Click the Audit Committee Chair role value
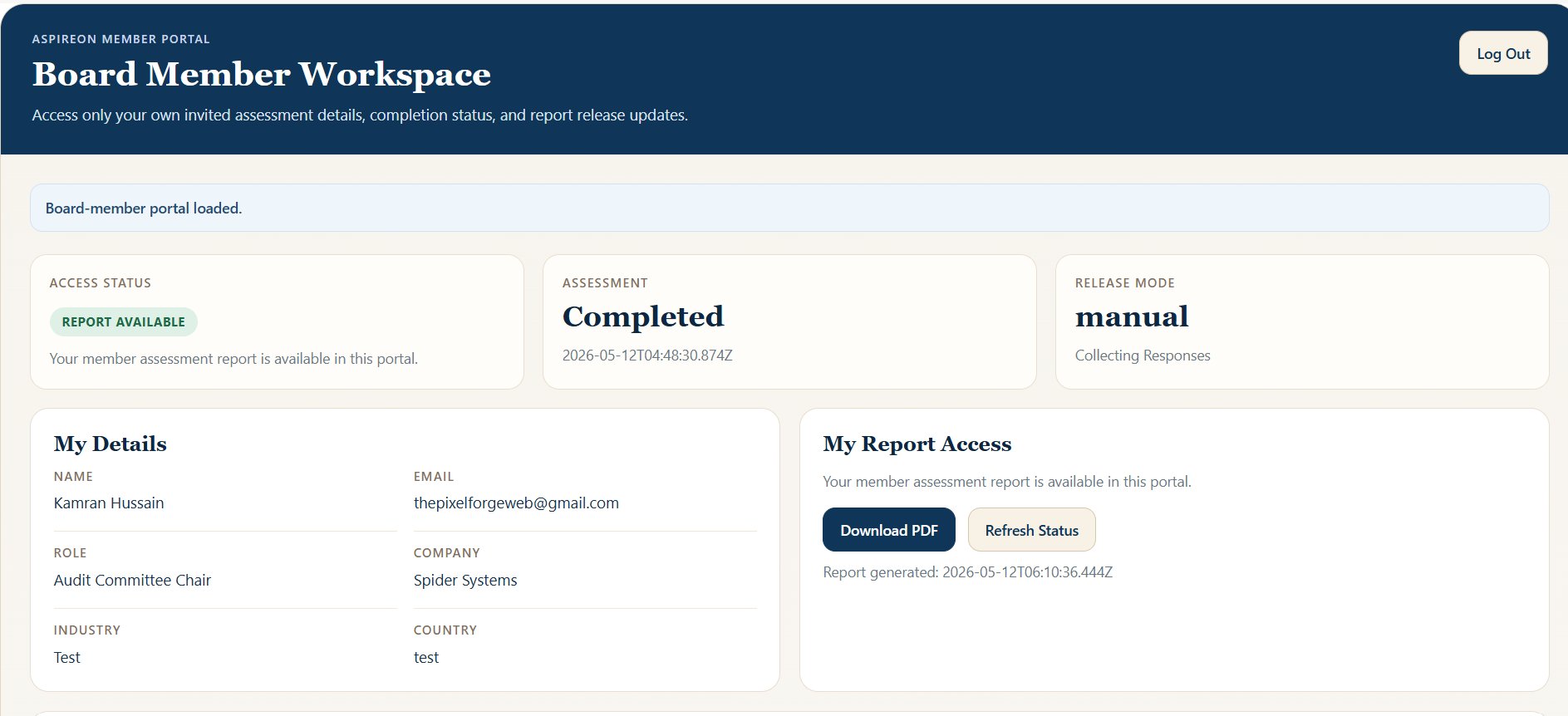Screen dimensions: 1568x716 (x=132, y=581)
